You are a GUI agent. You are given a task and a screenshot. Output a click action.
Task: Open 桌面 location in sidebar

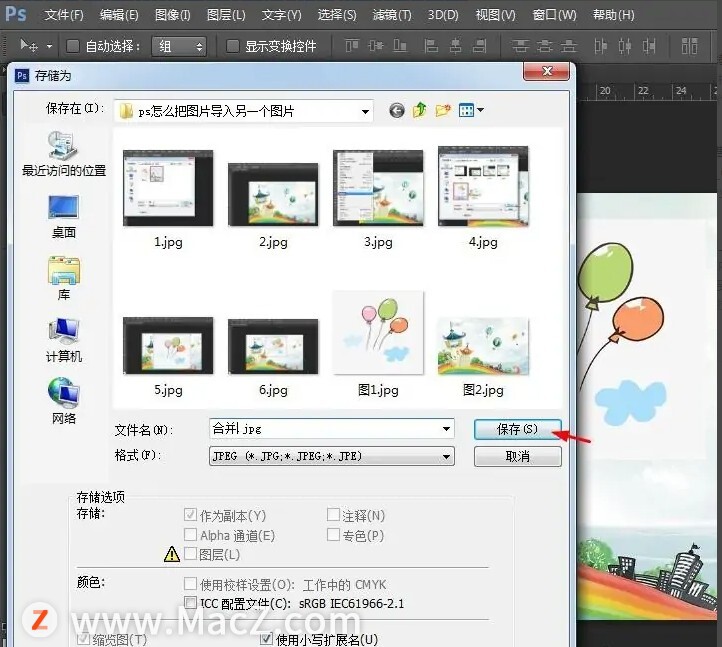(x=64, y=216)
